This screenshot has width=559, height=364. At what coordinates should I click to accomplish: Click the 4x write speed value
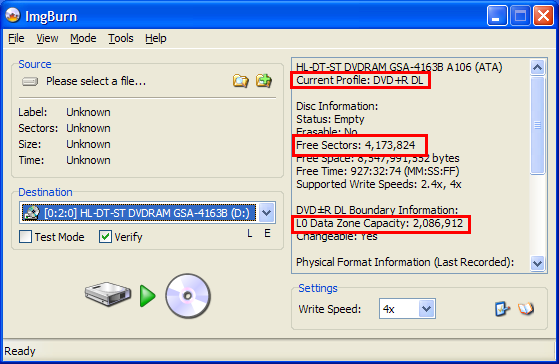pos(389,309)
